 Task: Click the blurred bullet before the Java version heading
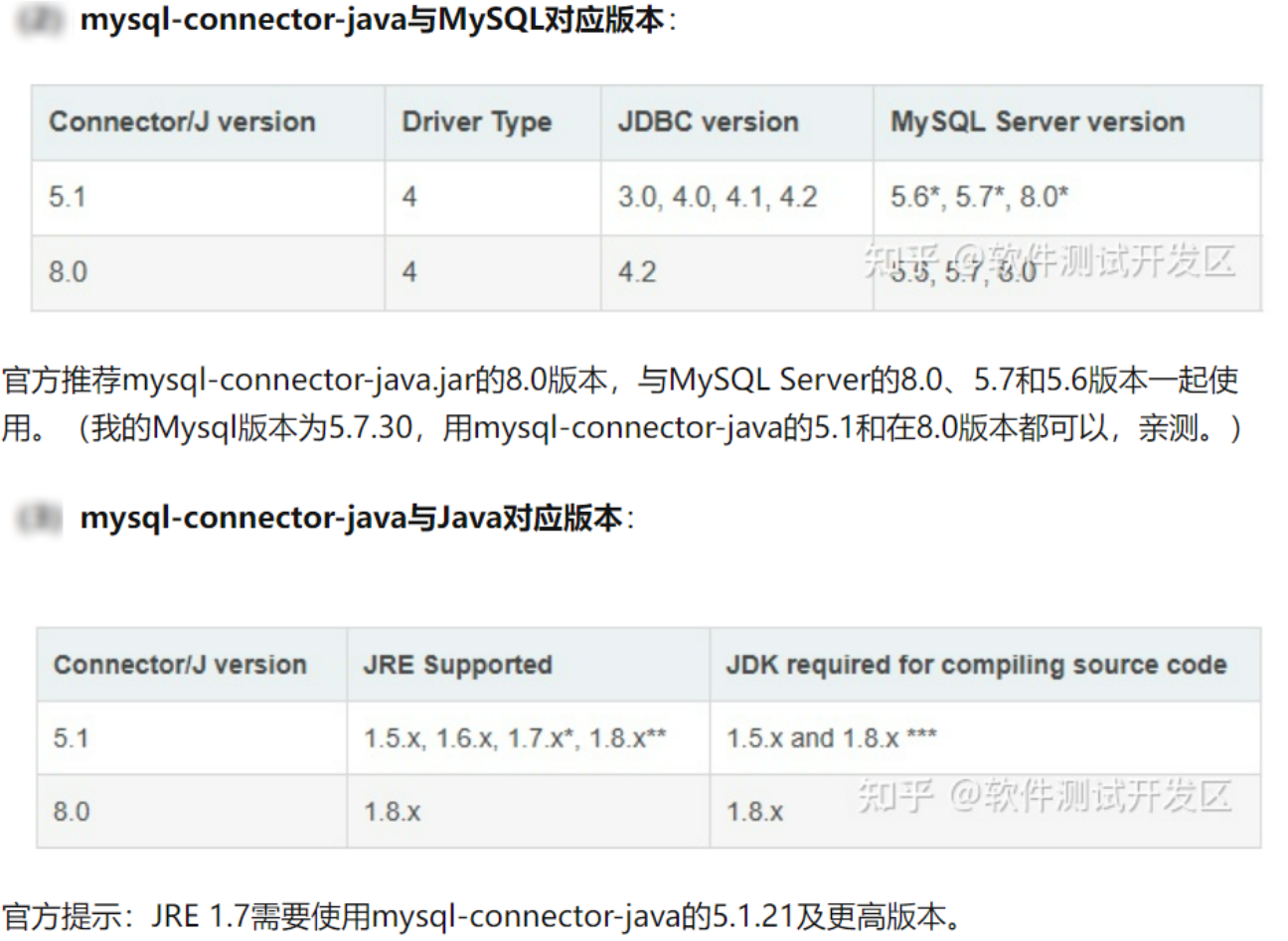click(40, 518)
